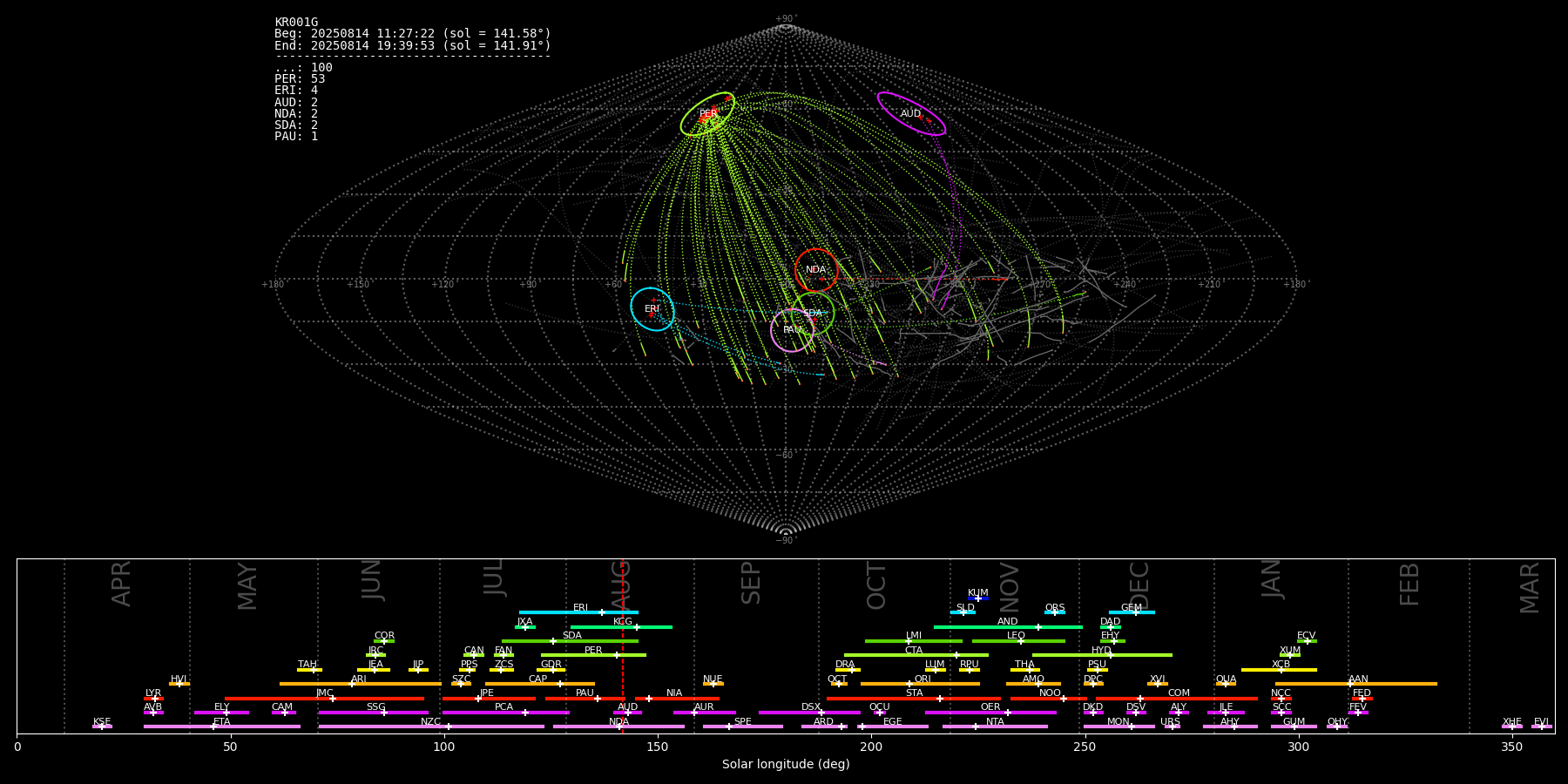1568x784 pixels.
Task: Click the LEO shower bar in timeline
Action: point(1018,641)
